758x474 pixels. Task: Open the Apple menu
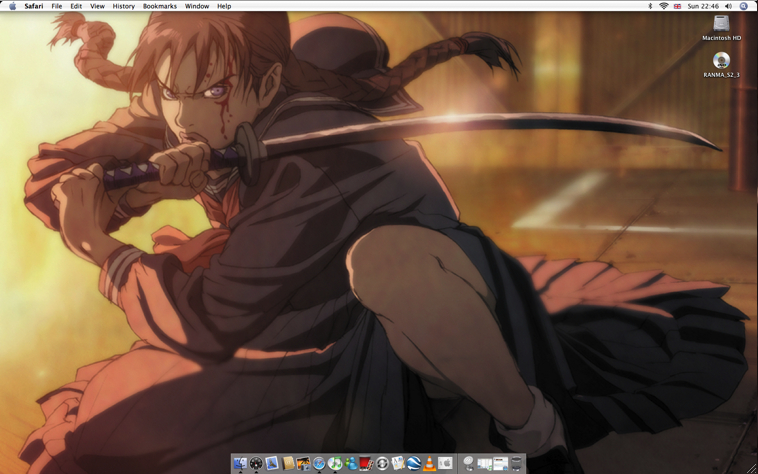tap(13, 6)
